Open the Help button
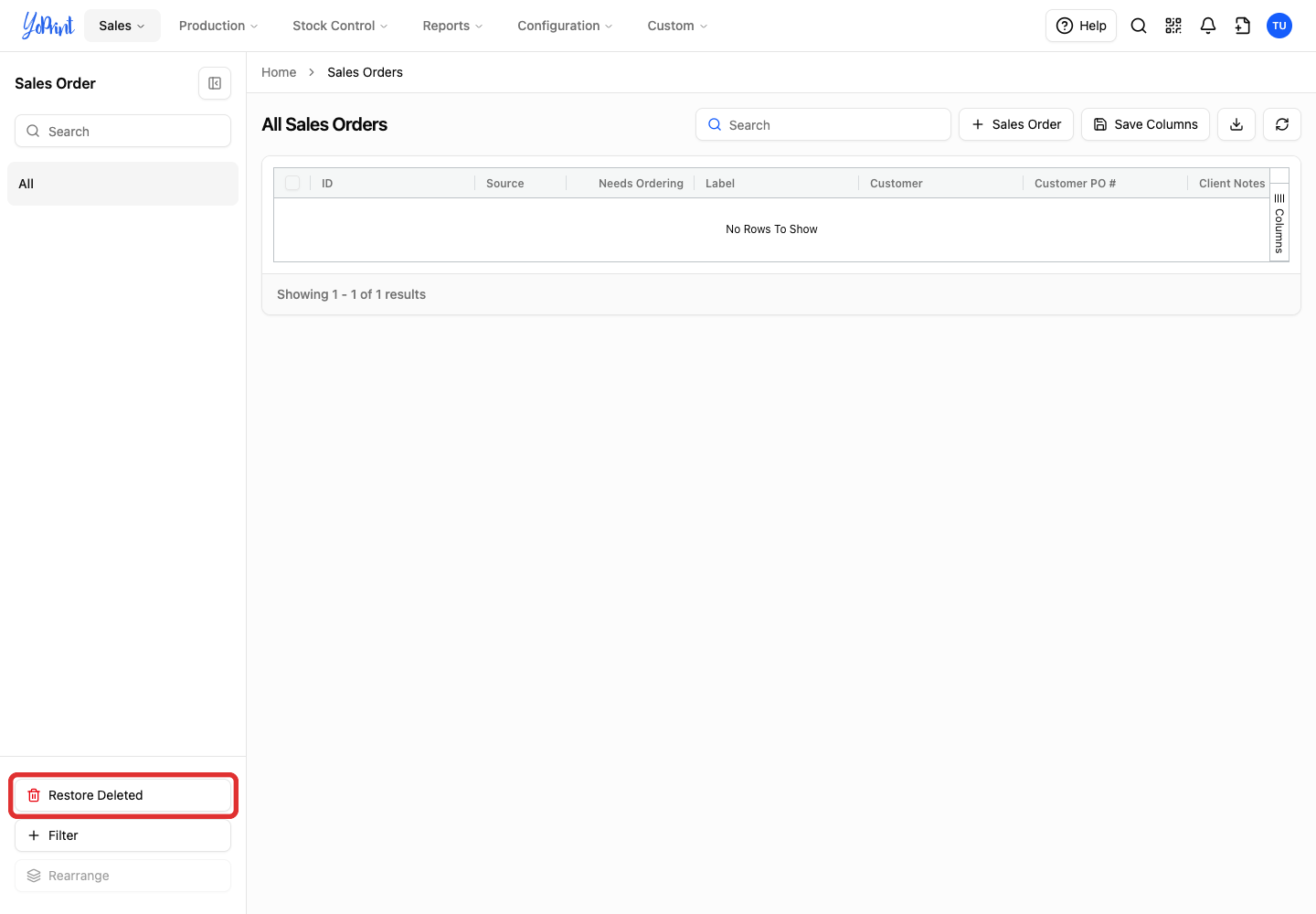 click(x=1081, y=26)
